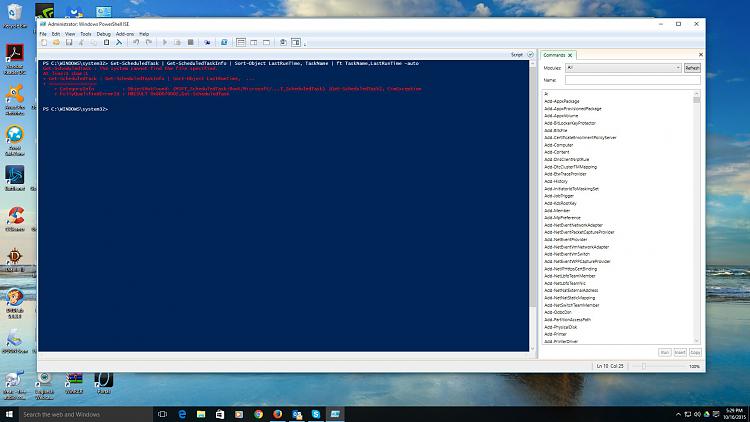Click the Run Selection icon
This screenshot has width=750, height=422.
(x=177, y=43)
